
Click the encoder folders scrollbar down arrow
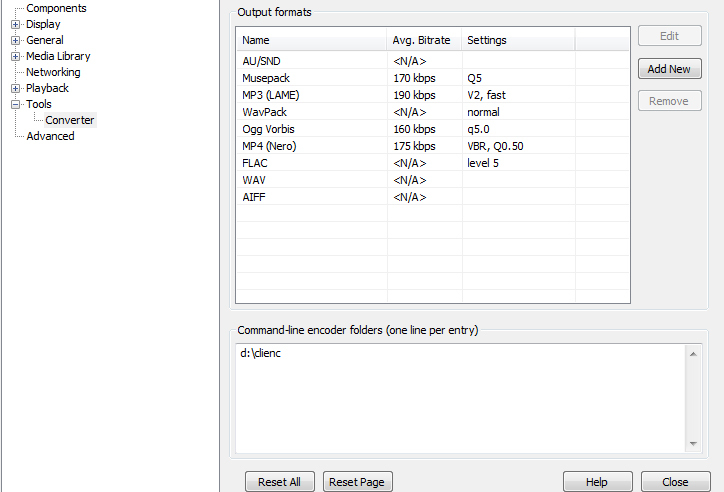pos(693,444)
